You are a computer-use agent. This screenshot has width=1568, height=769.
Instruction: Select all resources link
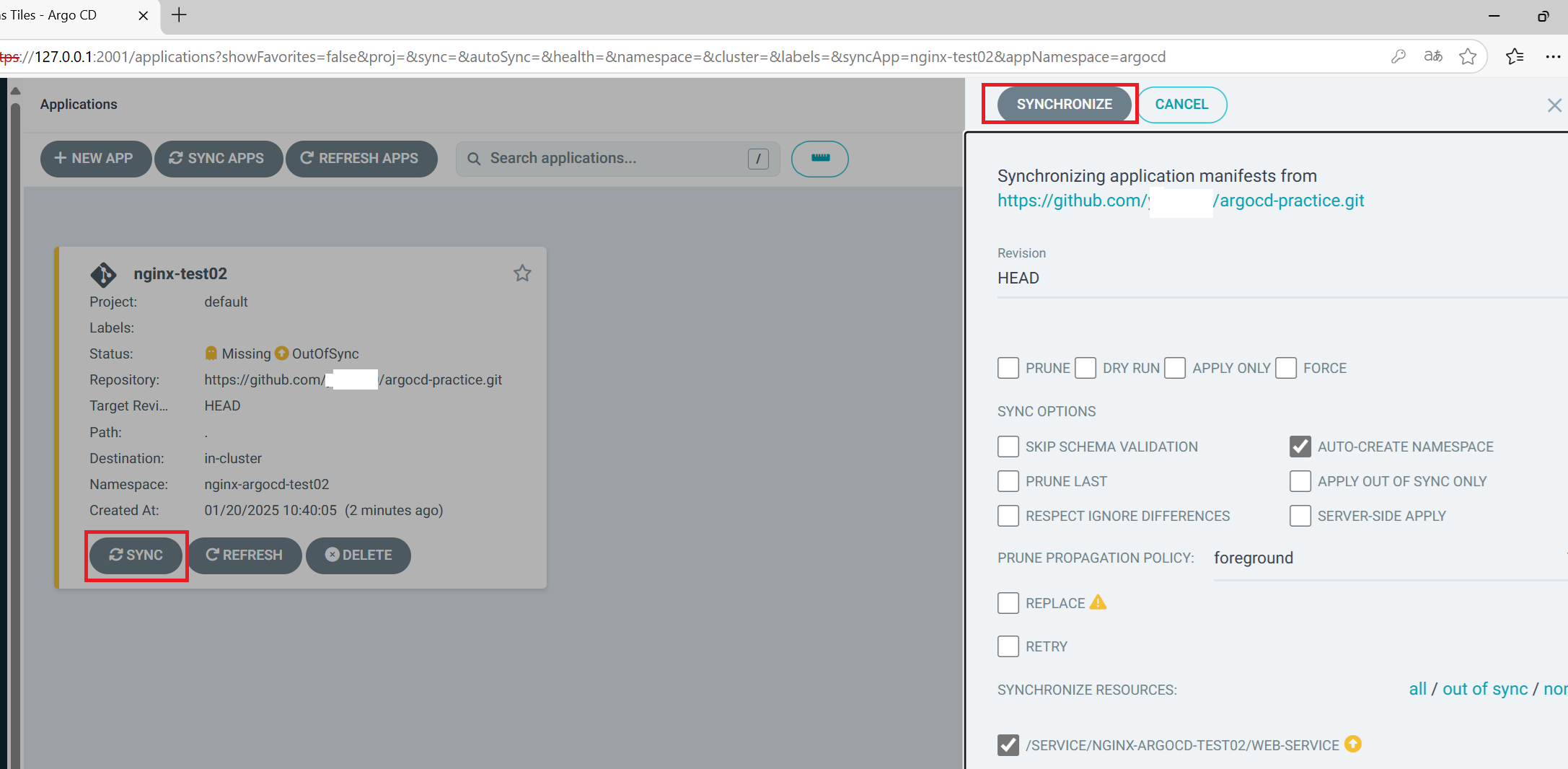pos(1417,689)
